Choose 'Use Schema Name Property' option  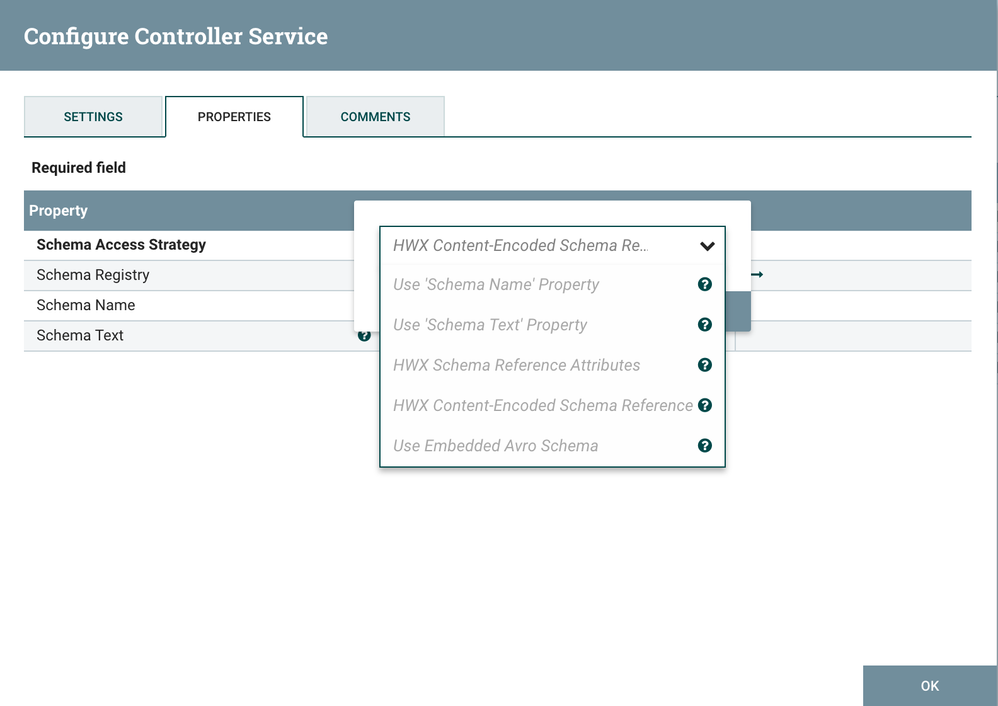point(496,285)
